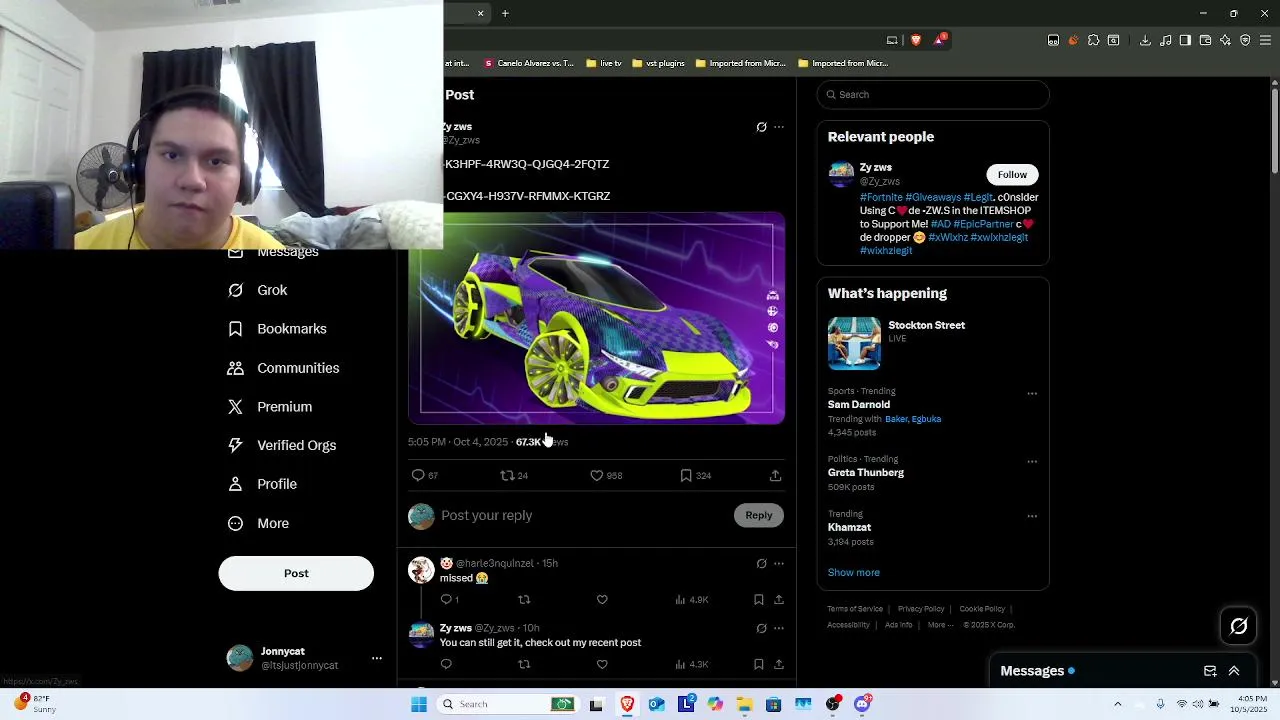This screenshot has width=1280, height=720.
Task: Reply to harle3nquinzel's 'missed' comment
Action: coord(446,600)
